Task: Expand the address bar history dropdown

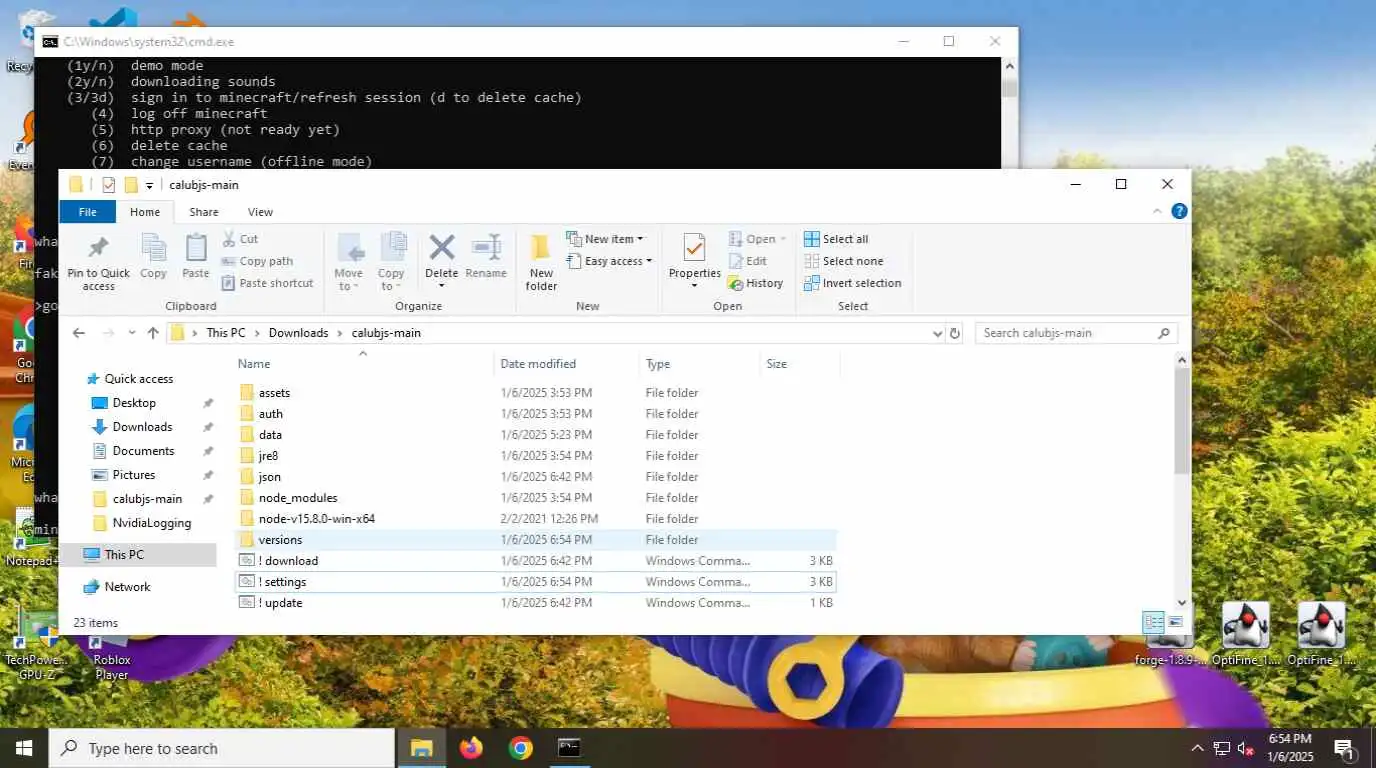Action: coord(937,333)
